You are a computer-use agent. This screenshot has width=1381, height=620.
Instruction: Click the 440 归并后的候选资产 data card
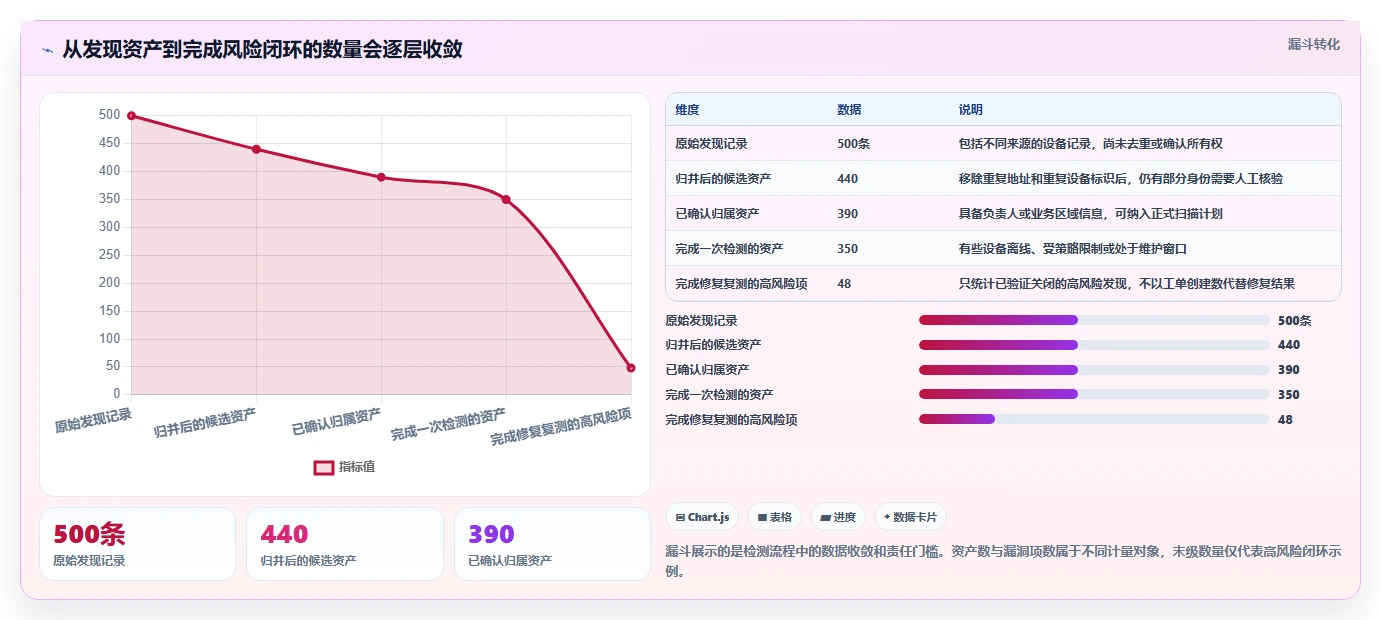pyautogui.click(x=344, y=544)
